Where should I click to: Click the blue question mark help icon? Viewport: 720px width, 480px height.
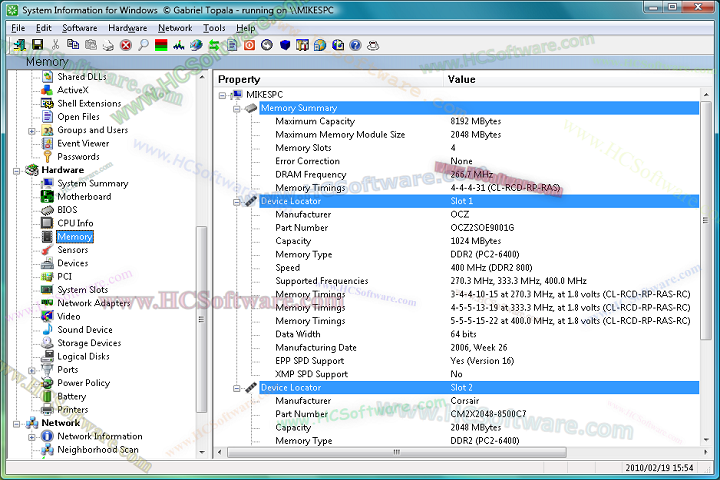(x=355, y=45)
